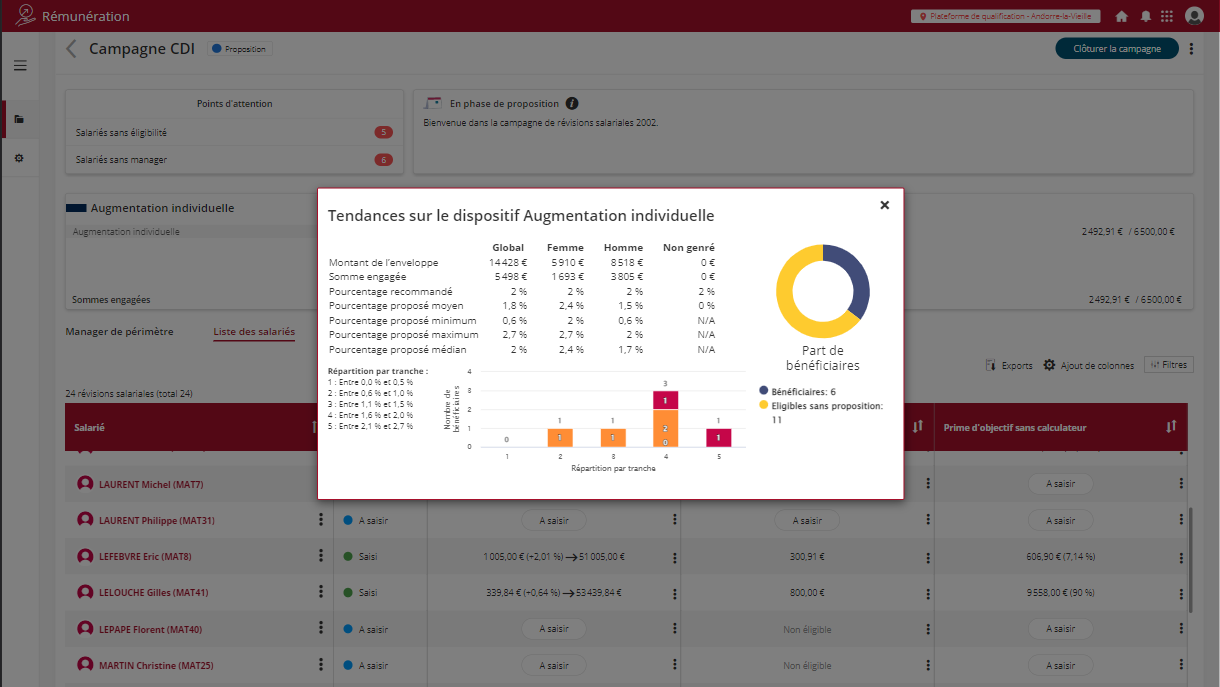Sort by the Salarié column header

90,428
